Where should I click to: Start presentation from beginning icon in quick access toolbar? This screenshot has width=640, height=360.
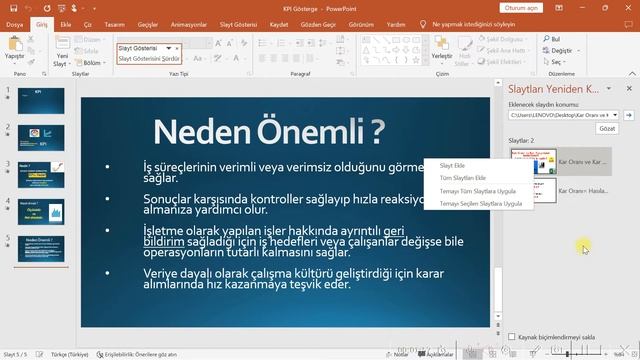62,8
